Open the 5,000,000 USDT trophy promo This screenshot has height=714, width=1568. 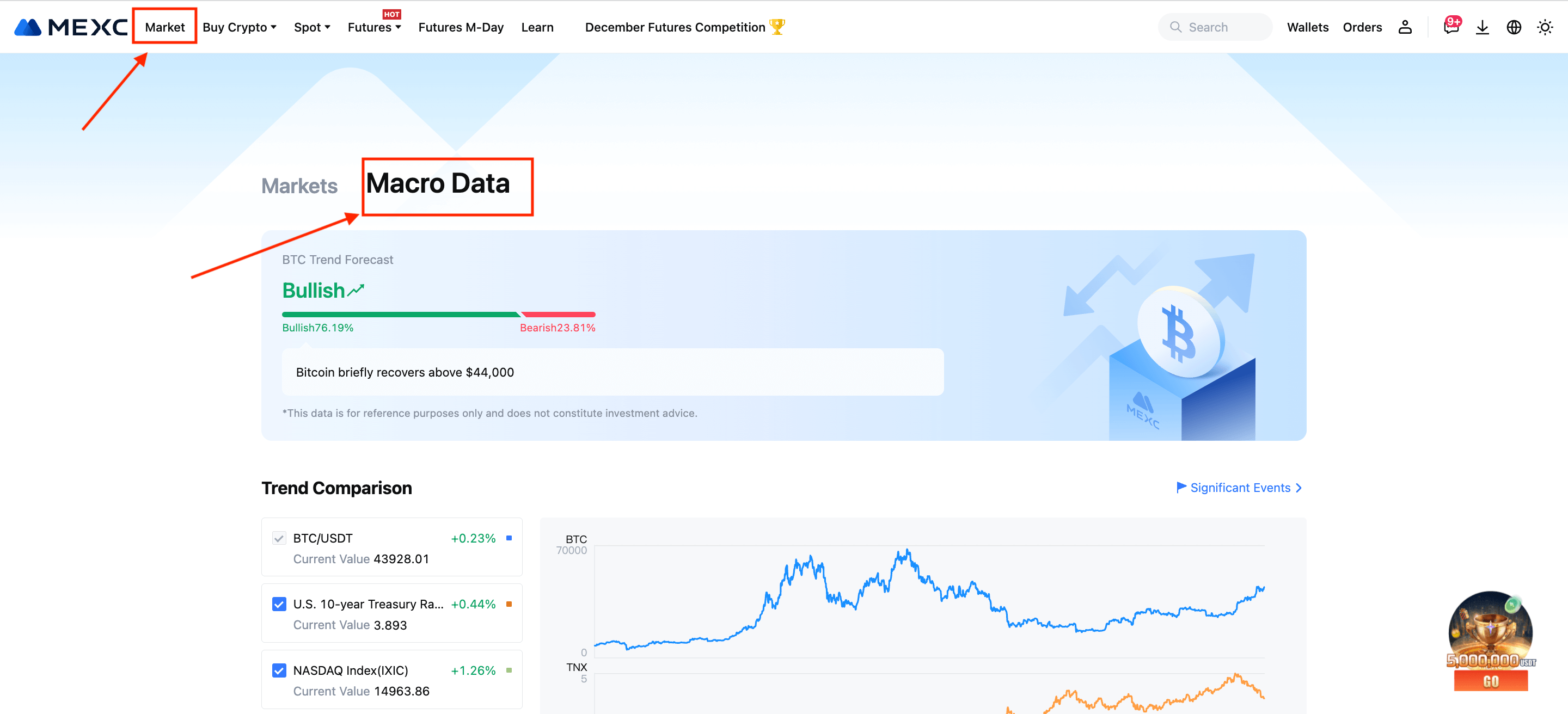(x=1491, y=641)
